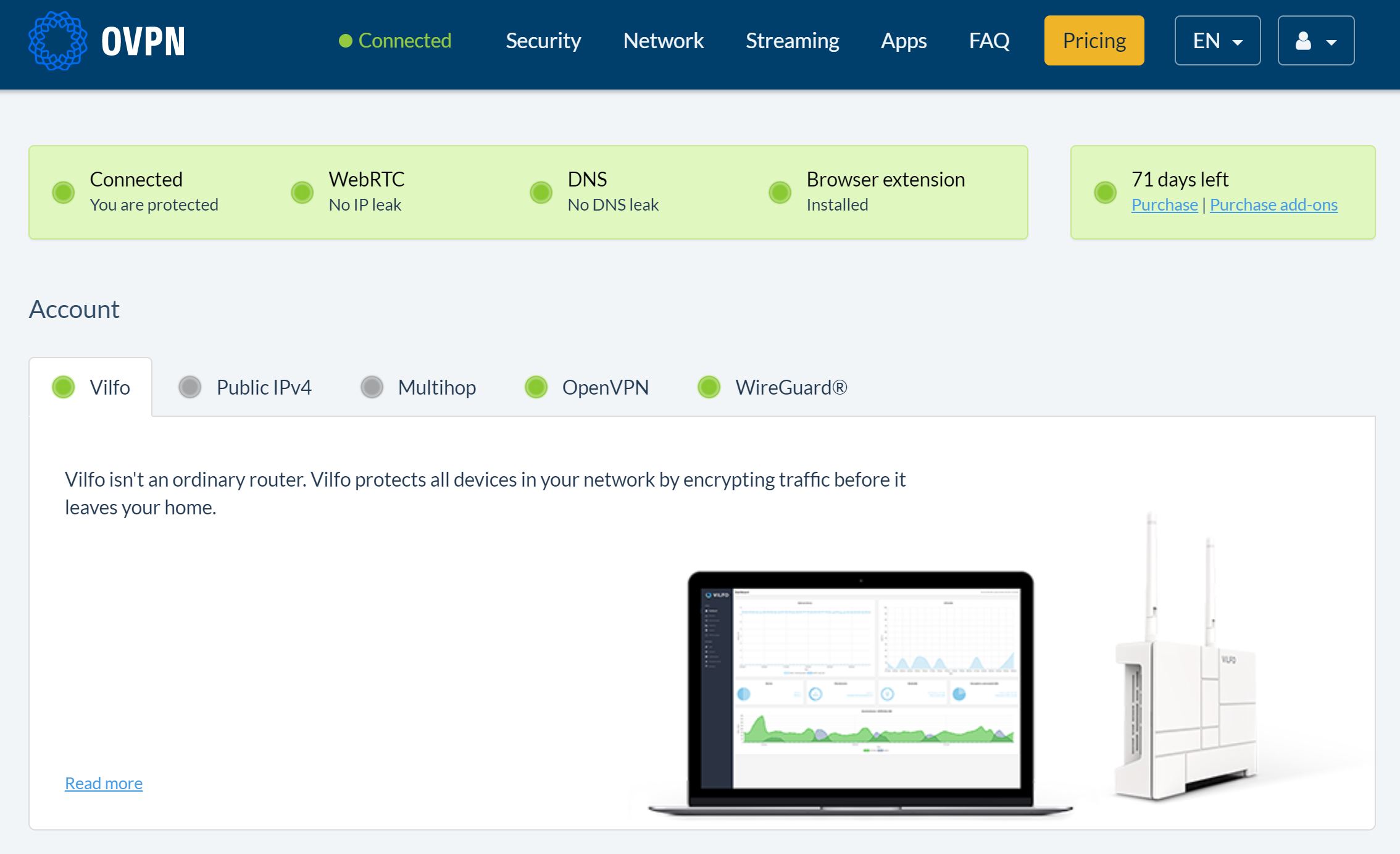This screenshot has width=1400, height=854.
Task: Click the 'Installed' extension status text
Action: [x=837, y=204]
